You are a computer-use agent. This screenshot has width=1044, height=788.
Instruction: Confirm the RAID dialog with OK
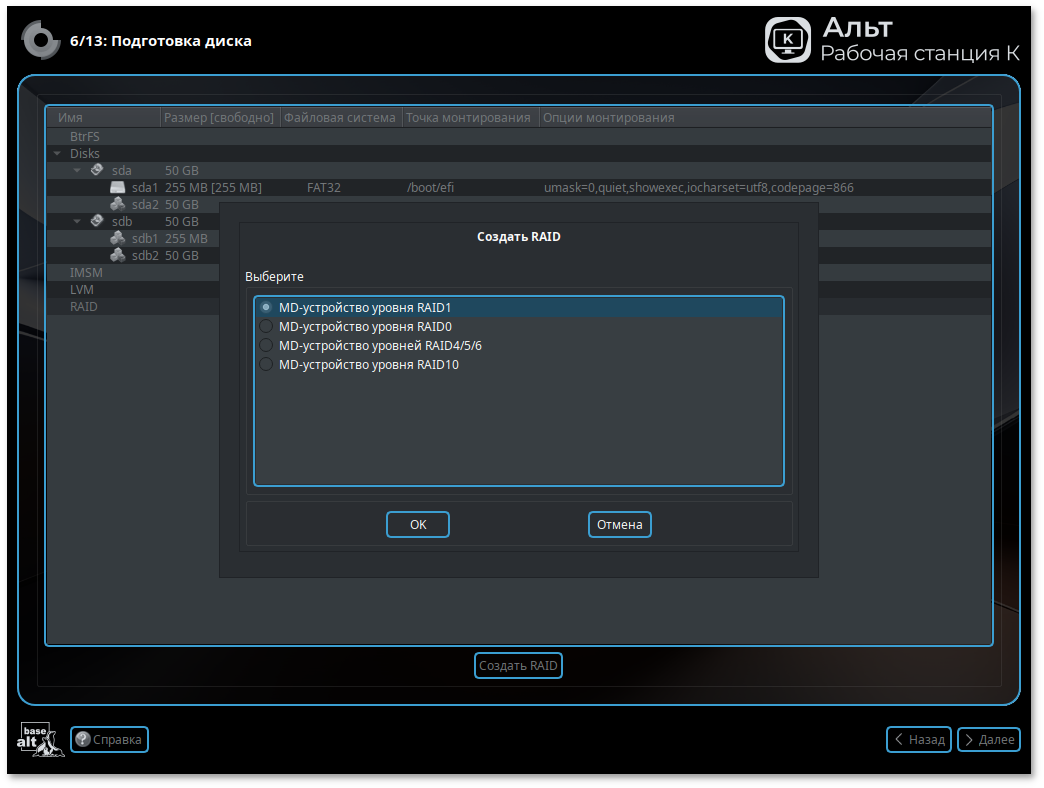[418, 525]
